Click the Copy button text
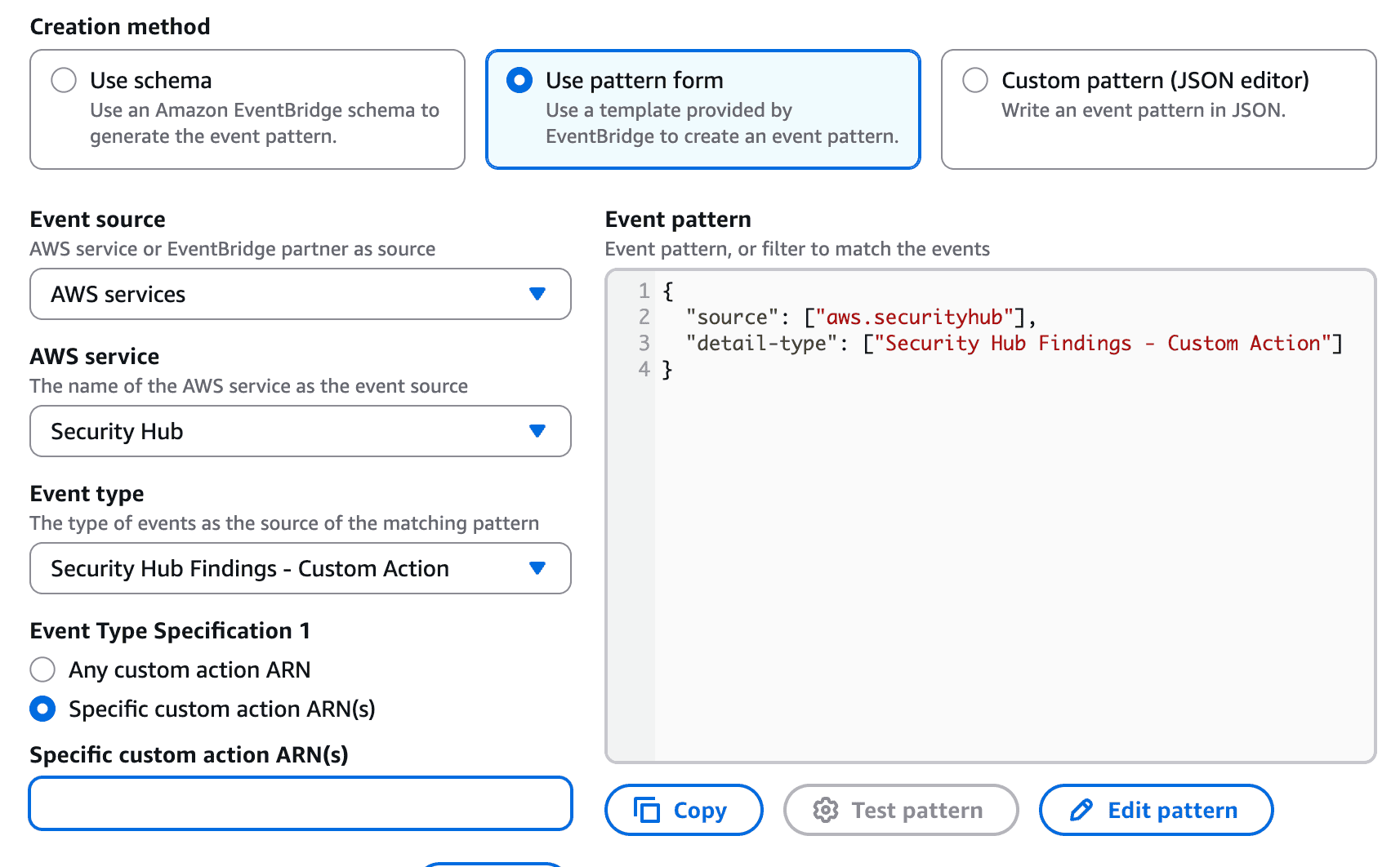This screenshot has width=1400, height=867. (700, 810)
